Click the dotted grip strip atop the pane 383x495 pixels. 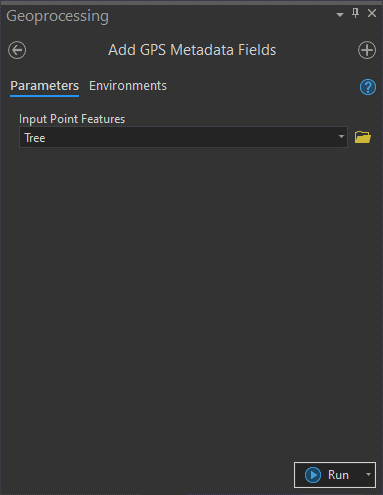click(x=191, y=3)
